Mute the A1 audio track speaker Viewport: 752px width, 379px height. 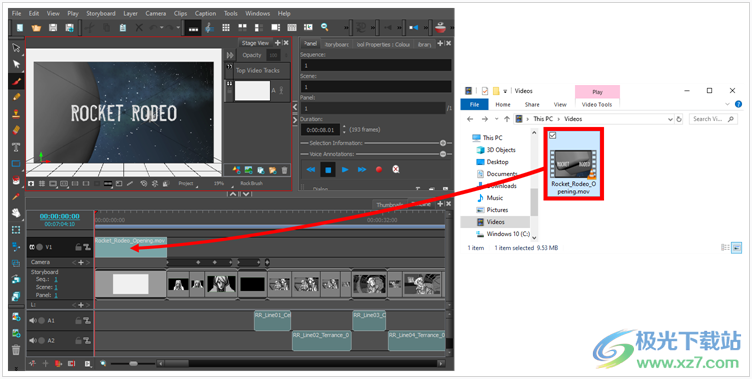pos(33,320)
